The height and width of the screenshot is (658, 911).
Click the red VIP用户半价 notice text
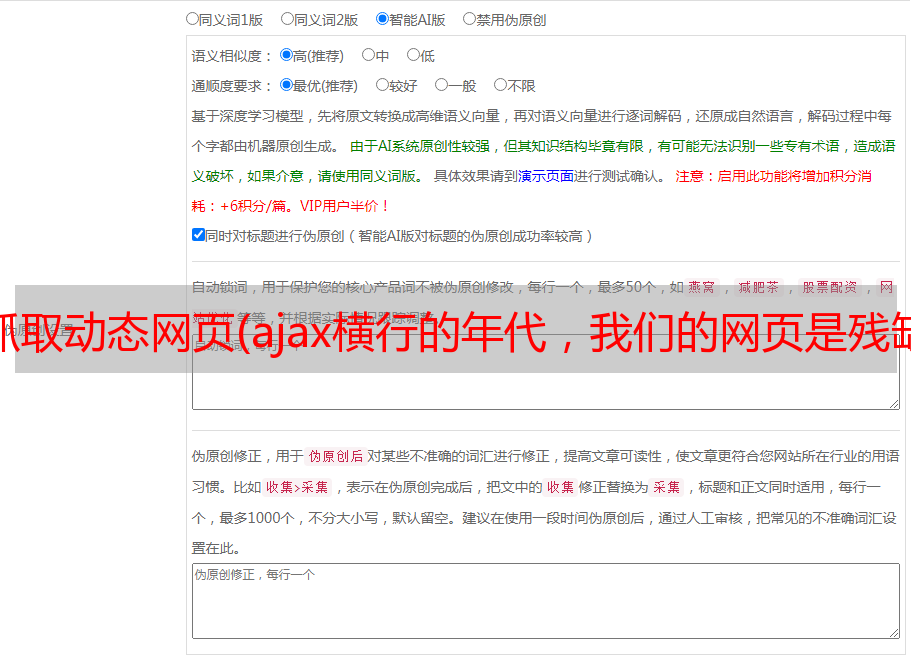coord(345,206)
